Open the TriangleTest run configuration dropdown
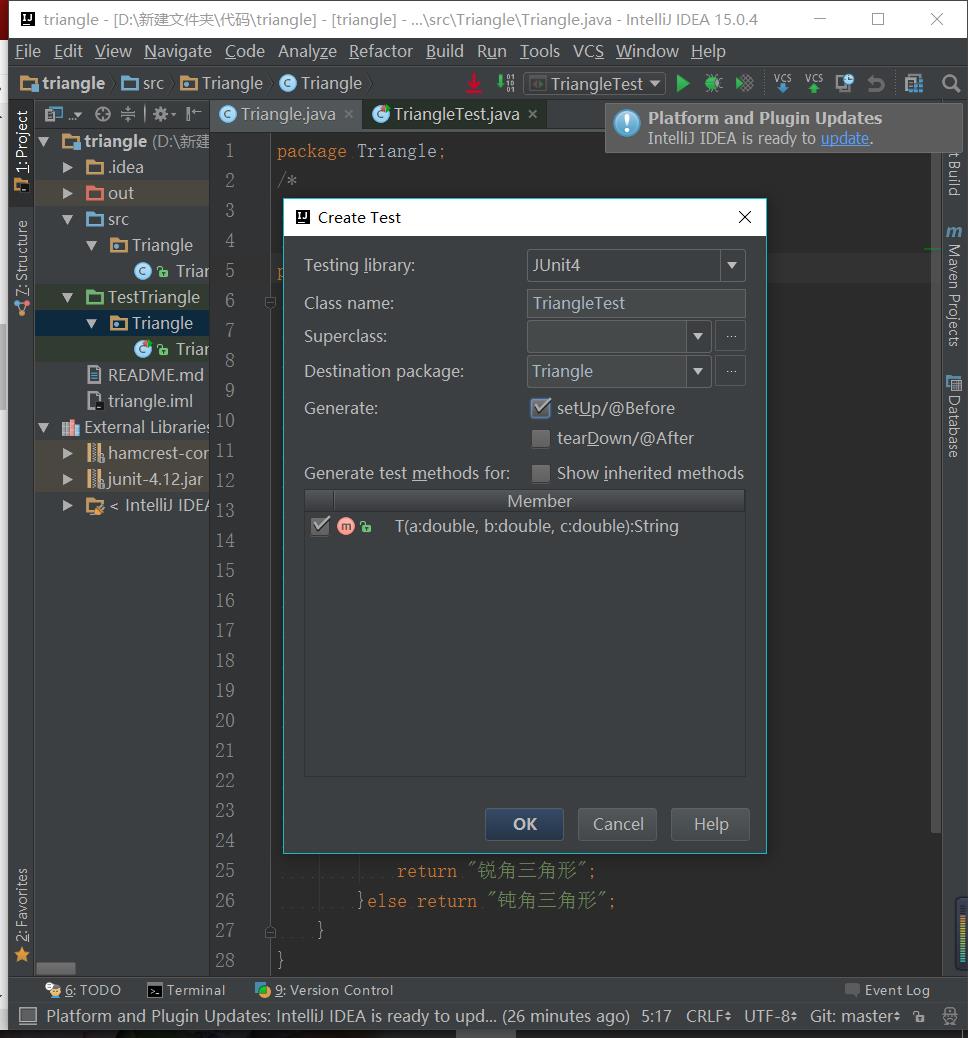 coord(595,84)
